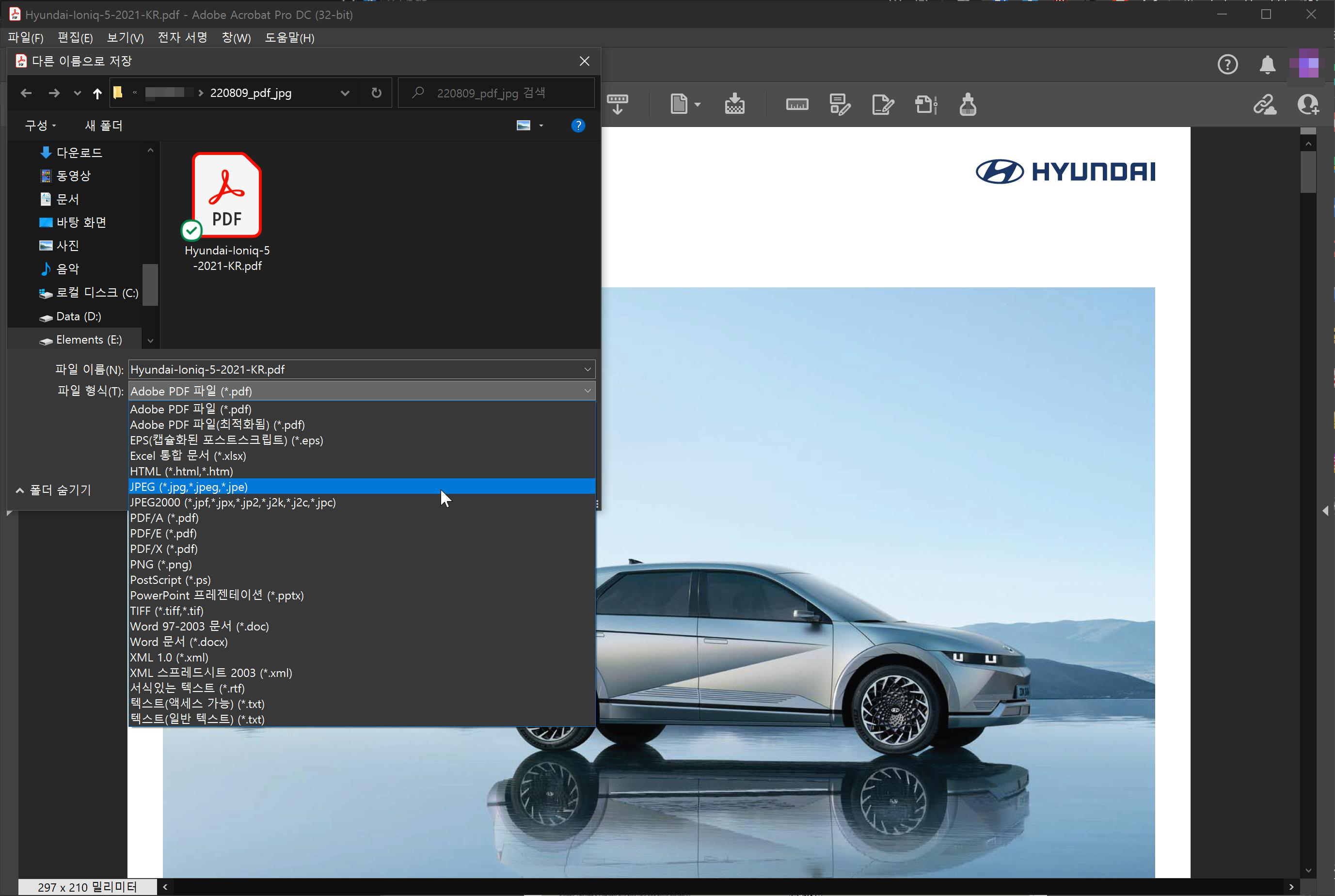
Task: Select Elements (E:) drive in sidebar
Action: click(x=89, y=340)
